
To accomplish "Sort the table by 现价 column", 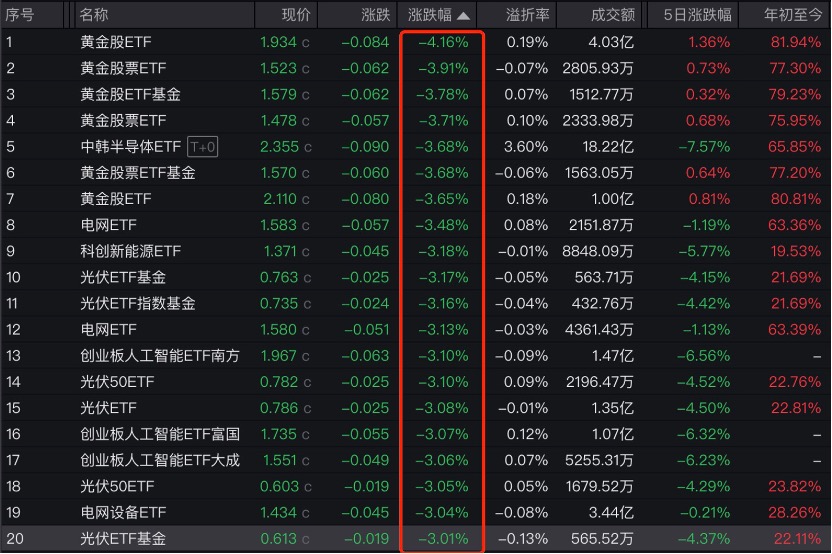I will tap(296, 15).
